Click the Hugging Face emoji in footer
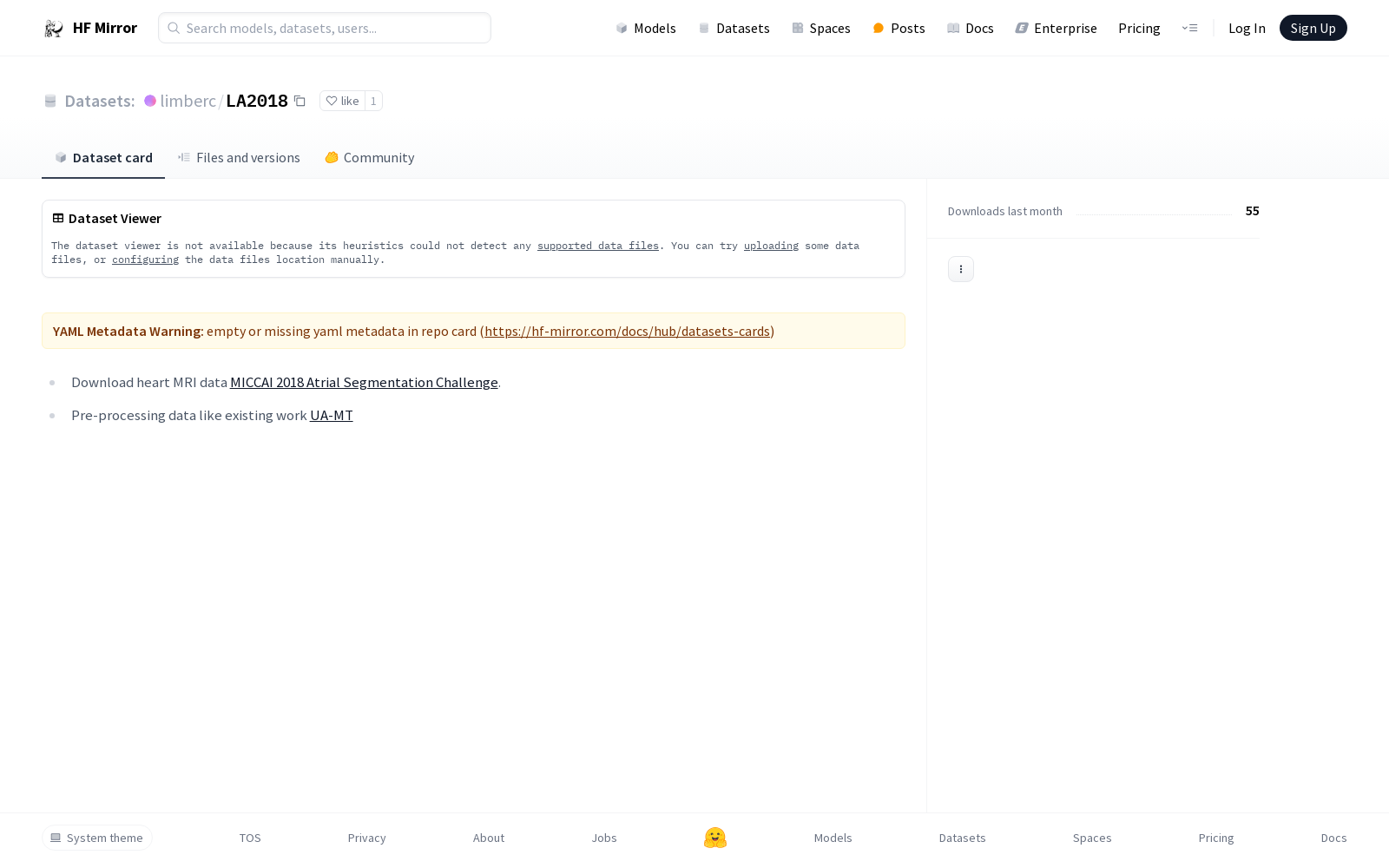This screenshot has height=868, width=1389. [x=715, y=838]
